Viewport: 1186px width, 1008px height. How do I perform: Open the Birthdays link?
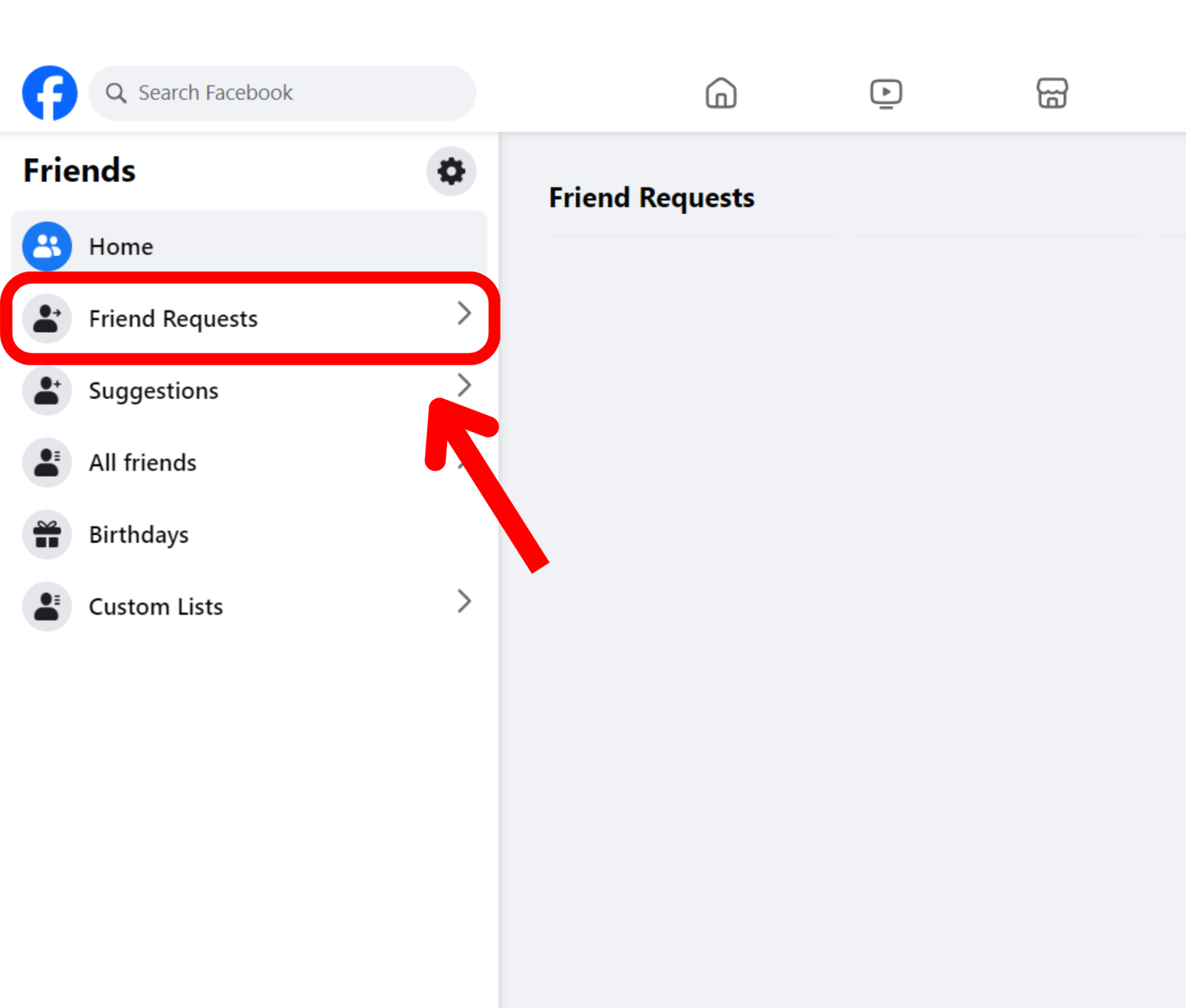tap(139, 535)
